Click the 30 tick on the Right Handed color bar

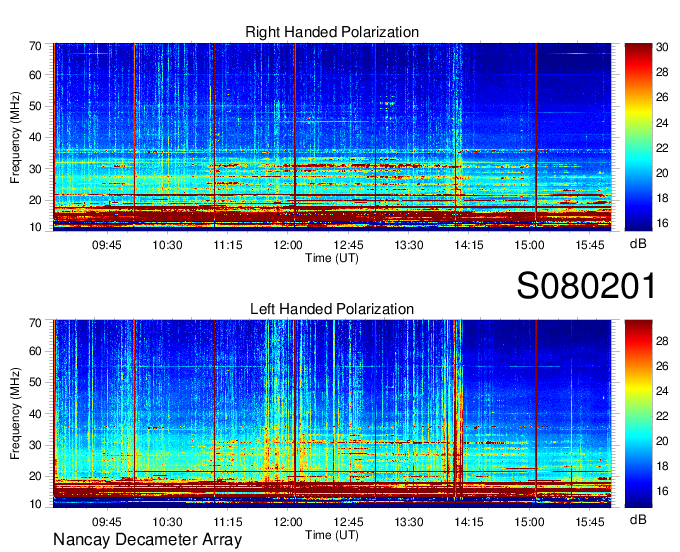[x=662, y=47]
